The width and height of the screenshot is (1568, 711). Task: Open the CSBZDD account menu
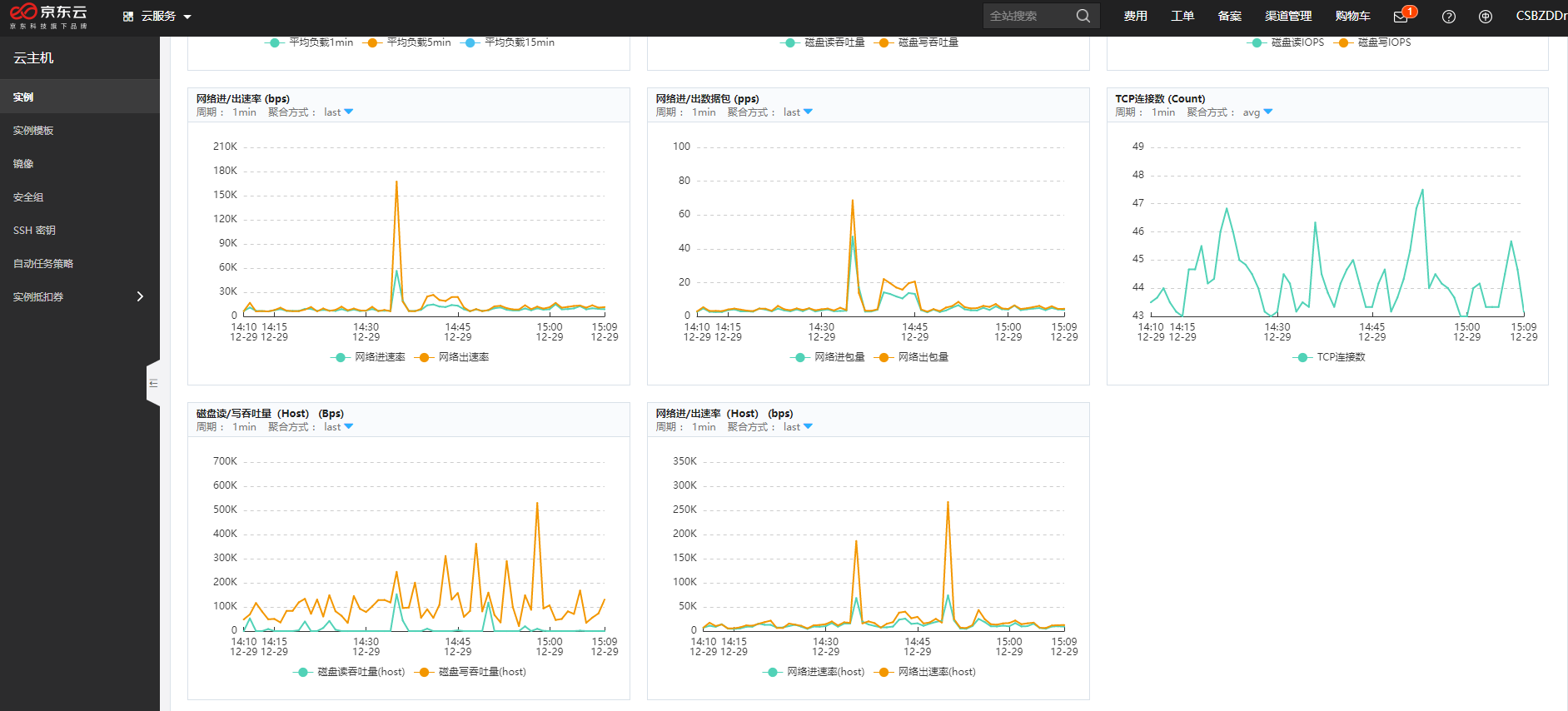(1541, 17)
